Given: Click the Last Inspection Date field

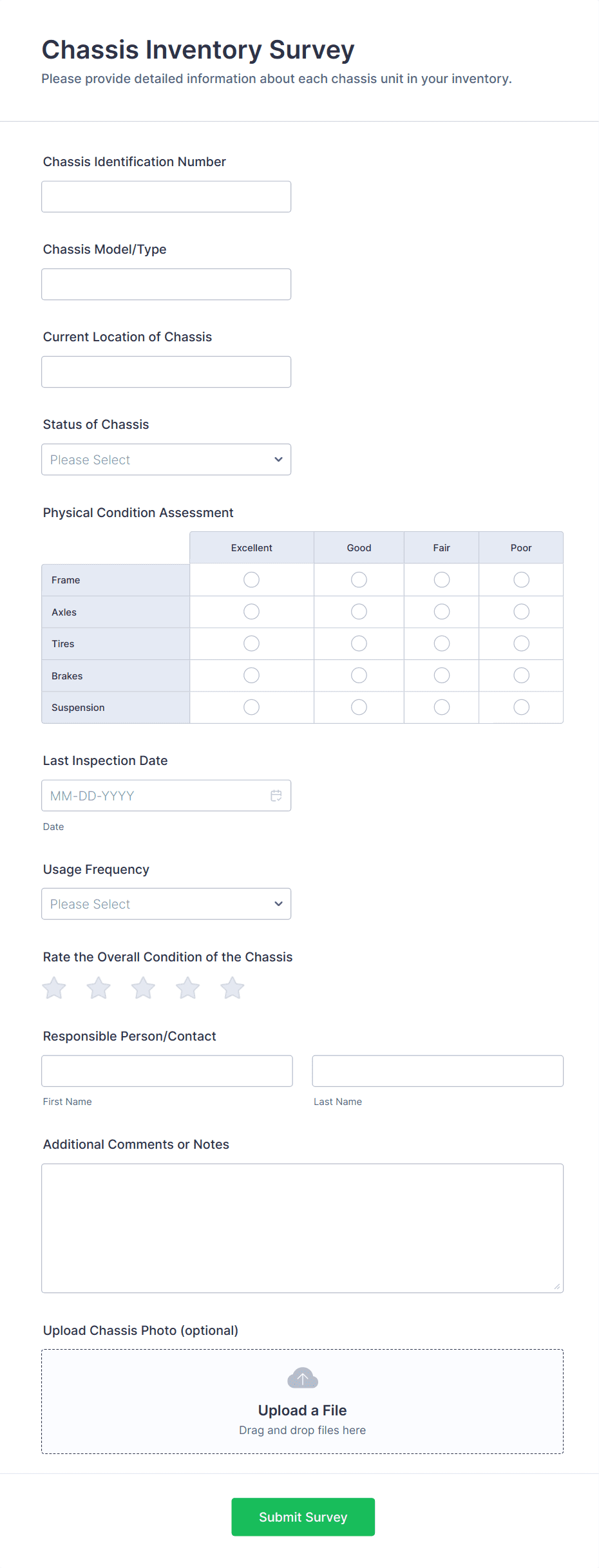Looking at the screenshot, I should pos(155,796).
